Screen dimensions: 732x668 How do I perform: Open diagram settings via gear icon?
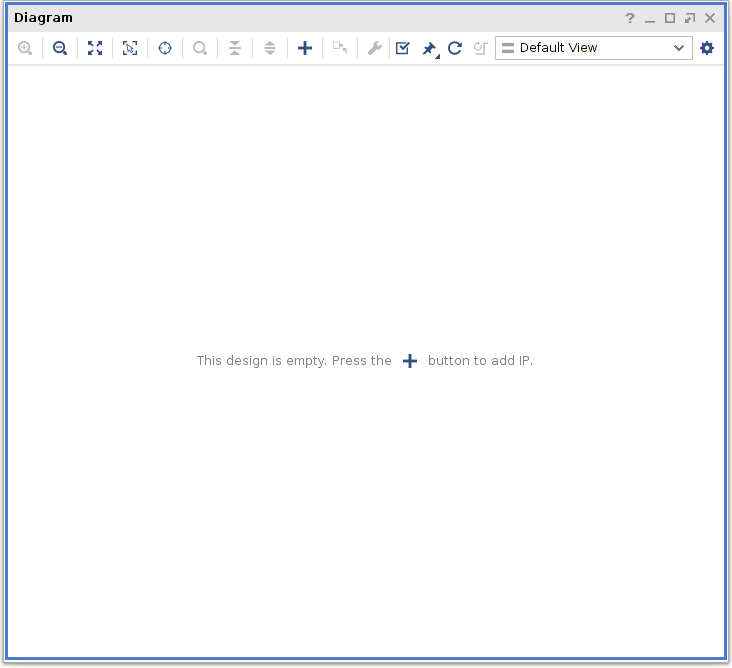(707, 48)
